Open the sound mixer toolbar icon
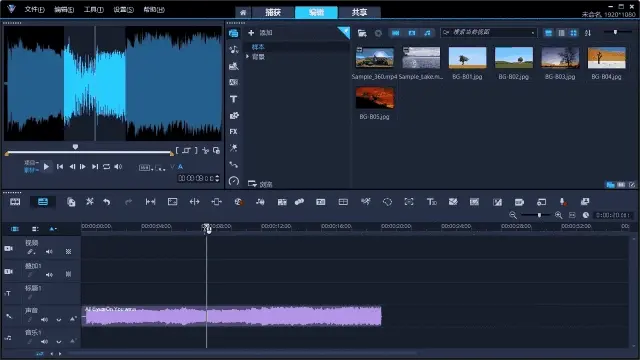This screenshot has height=360, width=640. (x=260, y=202)
